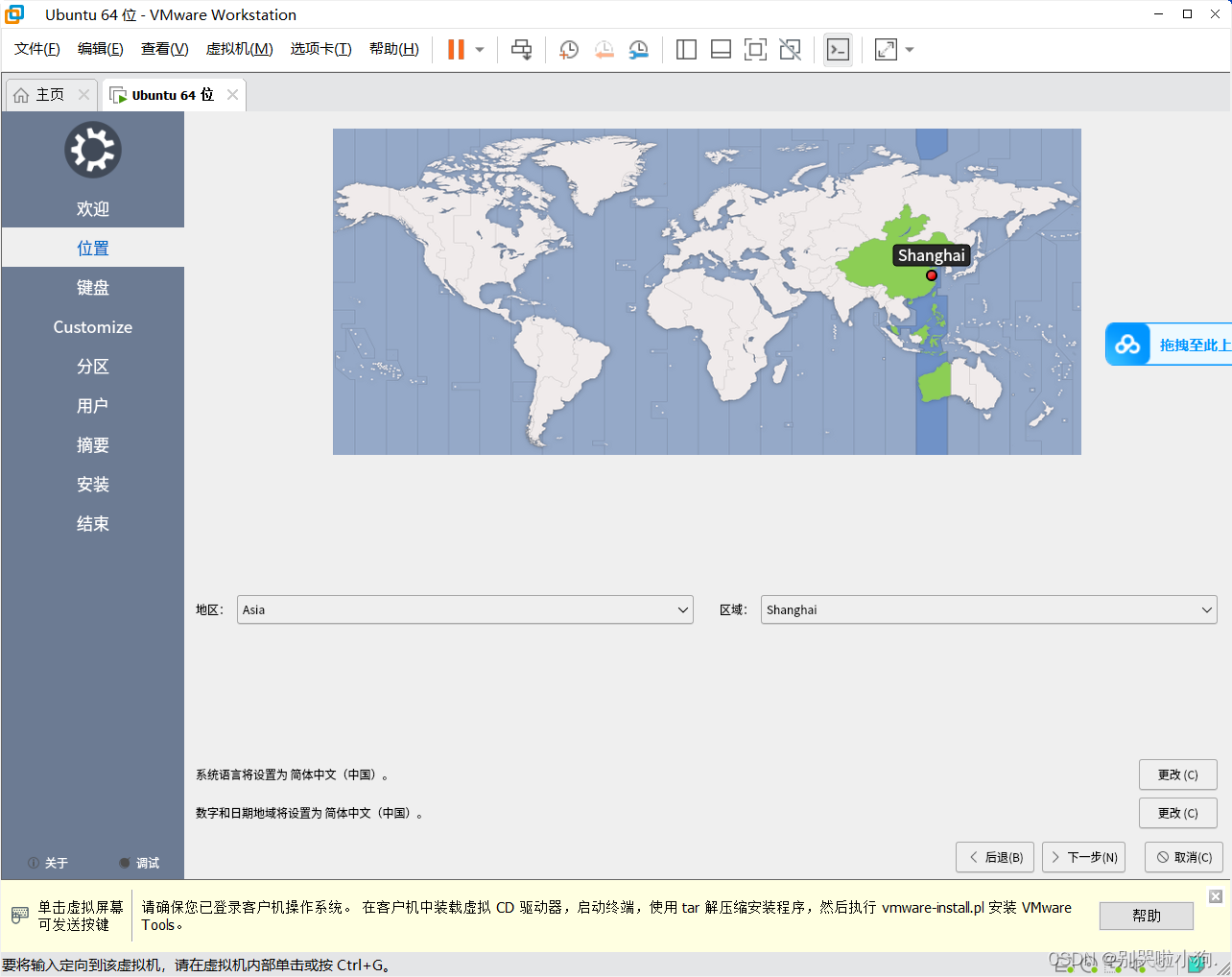Open the 文件(F) menu
Screen dimensions: 1232x977
point(37,49)
